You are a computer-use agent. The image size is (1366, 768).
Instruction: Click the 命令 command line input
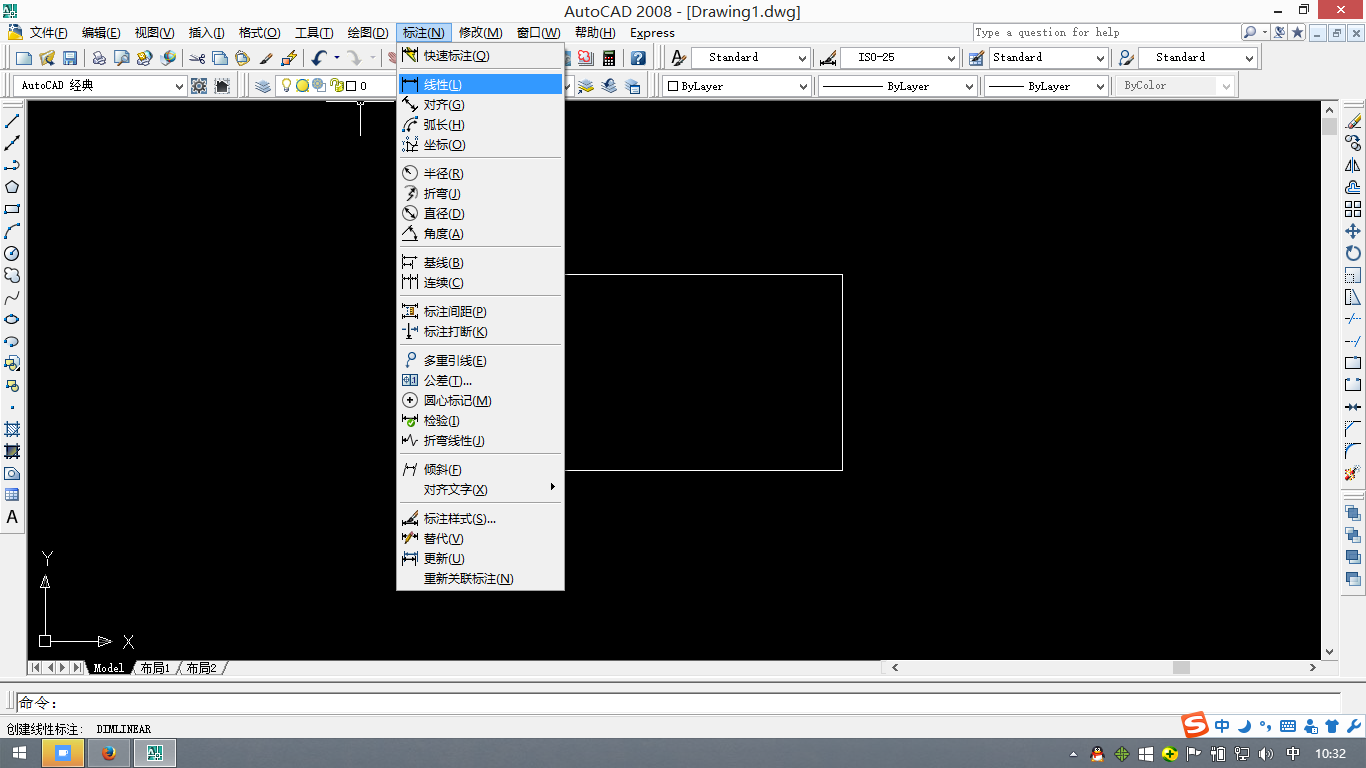point(678,703)
